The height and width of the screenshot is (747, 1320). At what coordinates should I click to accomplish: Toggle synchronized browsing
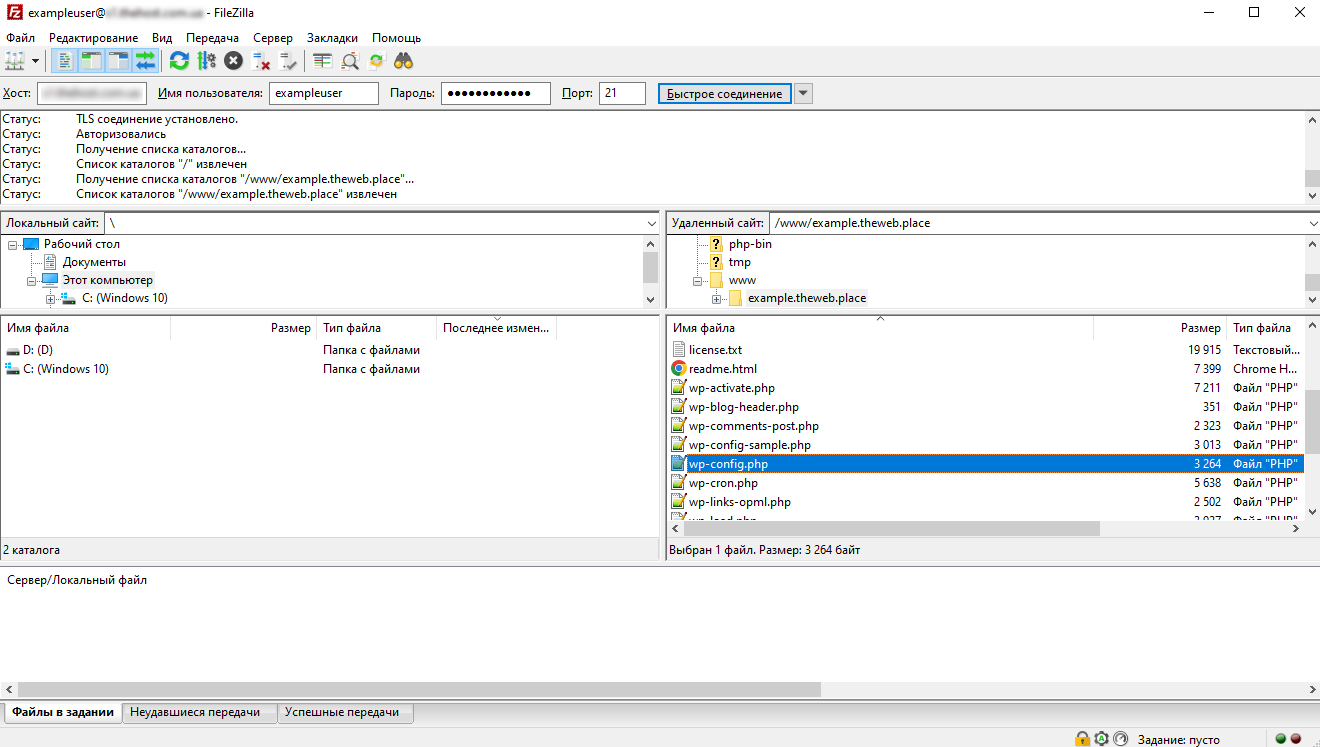tap(376, 61)
